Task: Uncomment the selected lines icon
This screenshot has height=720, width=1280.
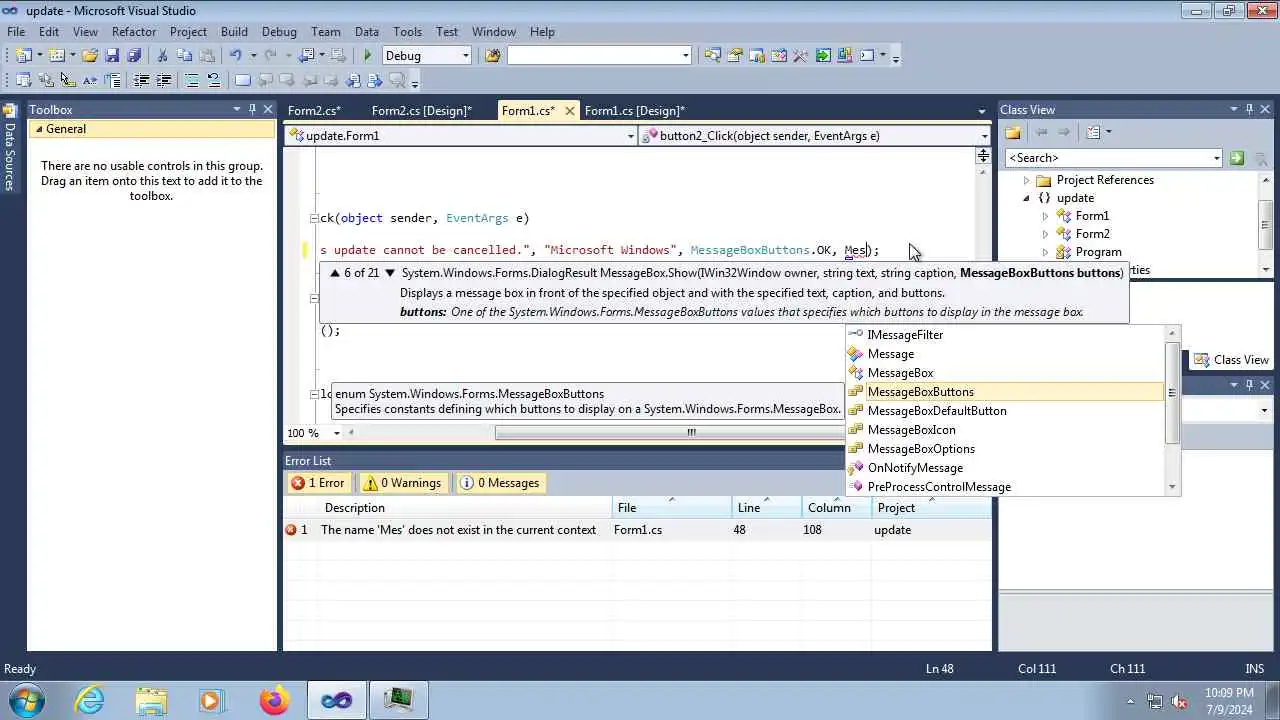Action: 214,81
